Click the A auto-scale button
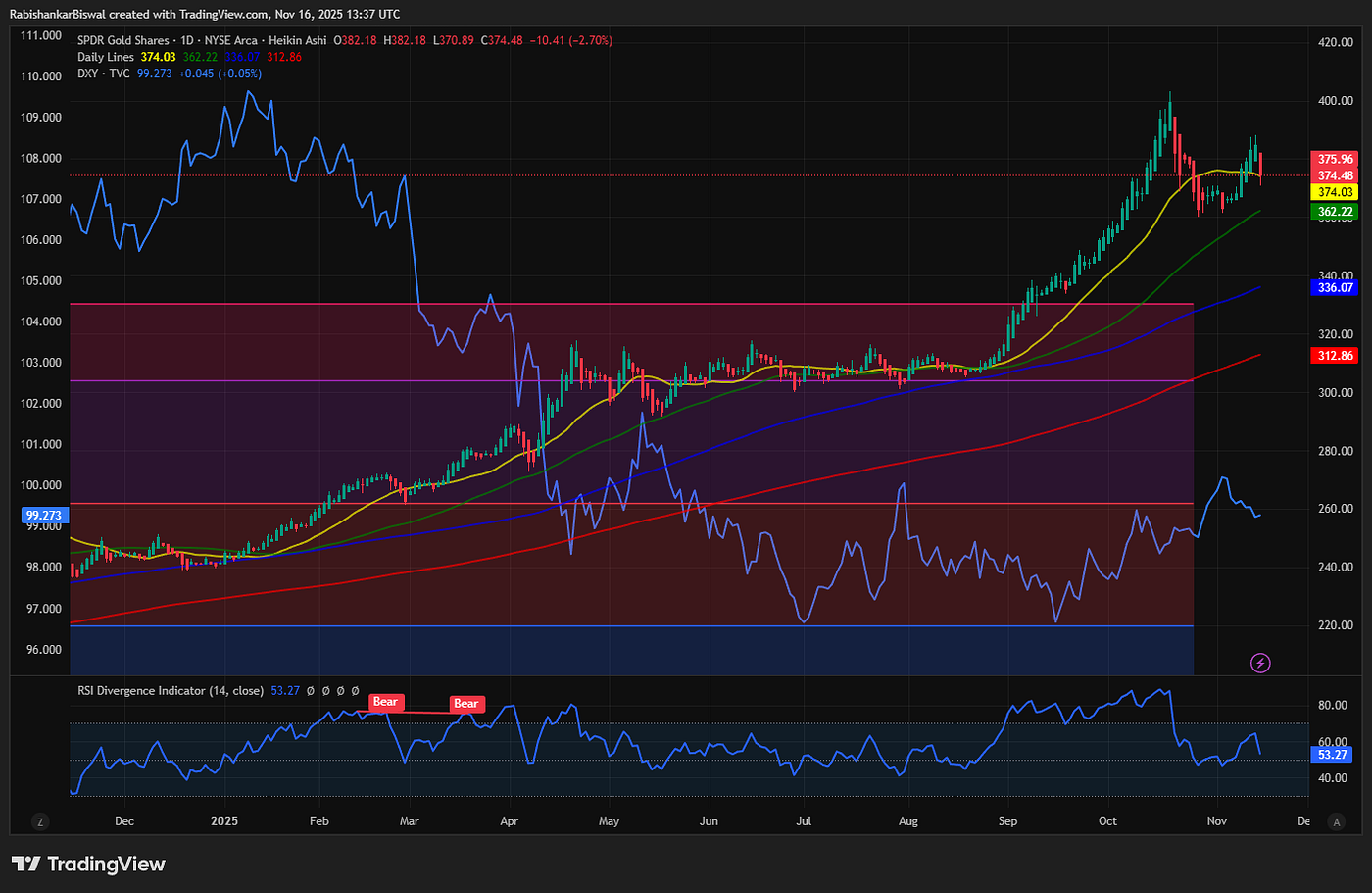Image resolution: width=1372 pixels, height=893 pixels. 1336,821
